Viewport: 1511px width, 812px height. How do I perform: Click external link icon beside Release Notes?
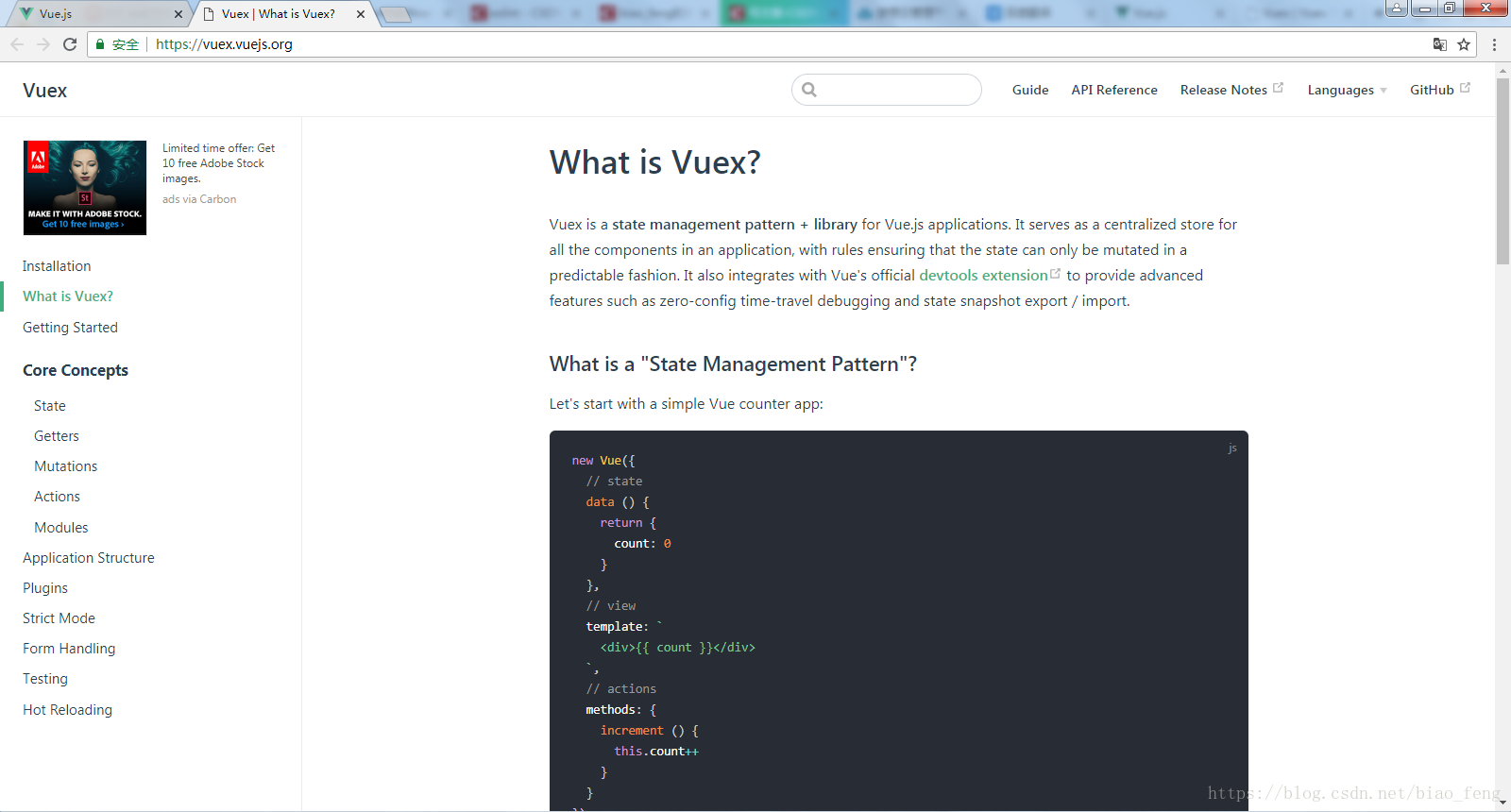coord(1279,88)
